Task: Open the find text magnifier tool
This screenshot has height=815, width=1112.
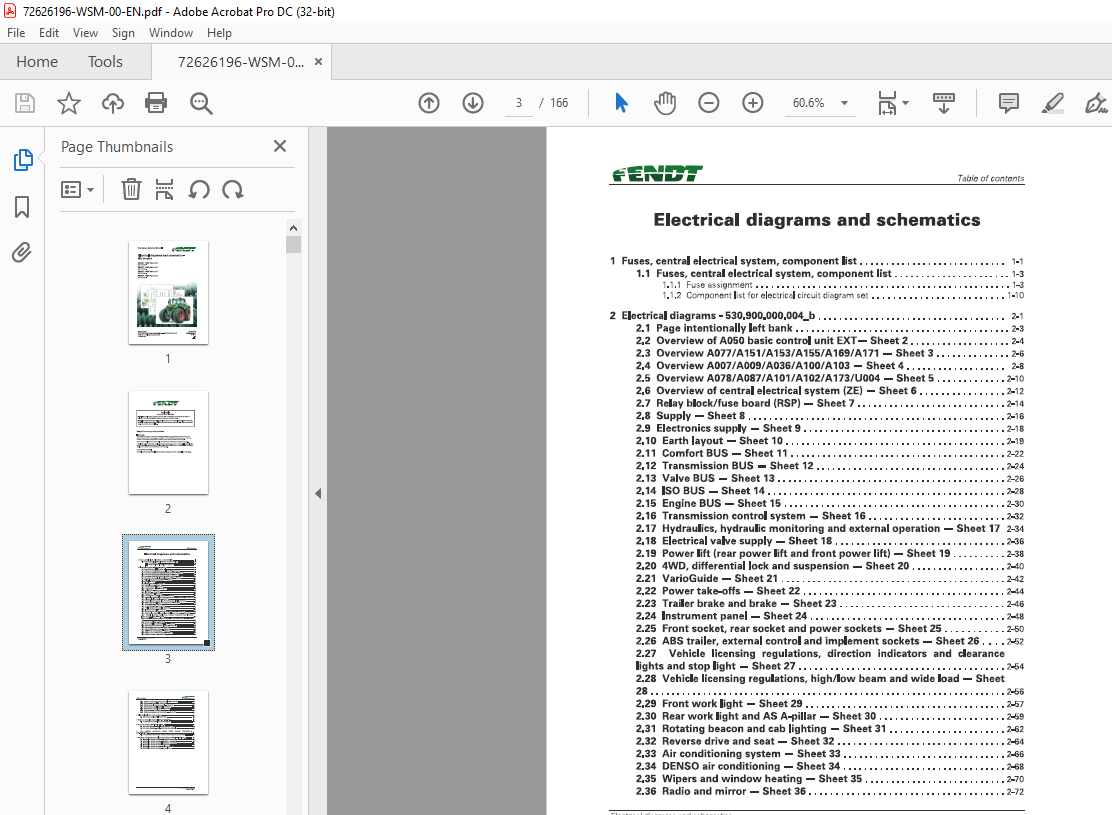Action: [x=201, y=103]
